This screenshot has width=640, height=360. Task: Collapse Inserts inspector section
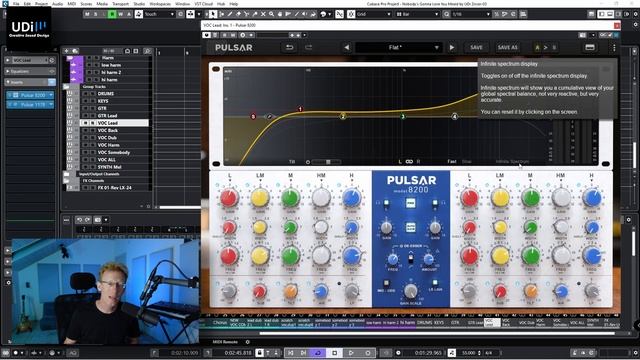tap(7, 82)
